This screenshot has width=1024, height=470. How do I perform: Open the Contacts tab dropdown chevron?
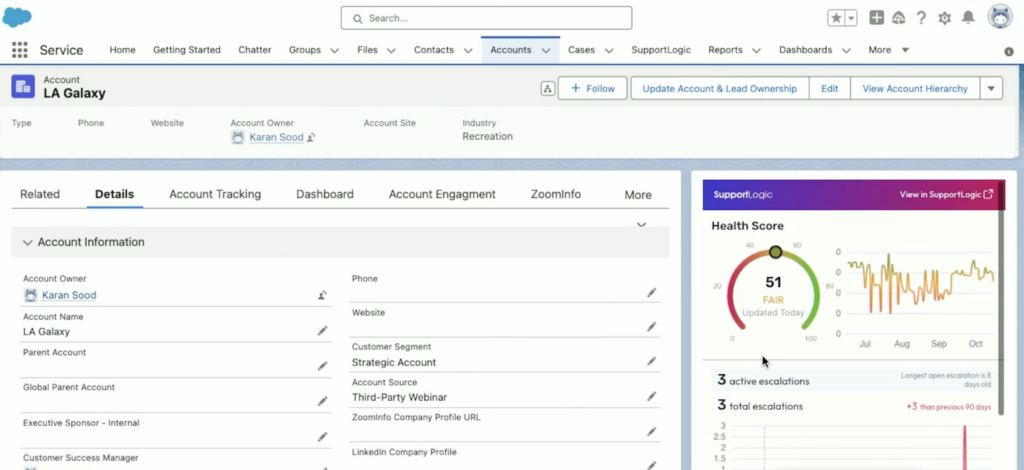tap(468, 50)
